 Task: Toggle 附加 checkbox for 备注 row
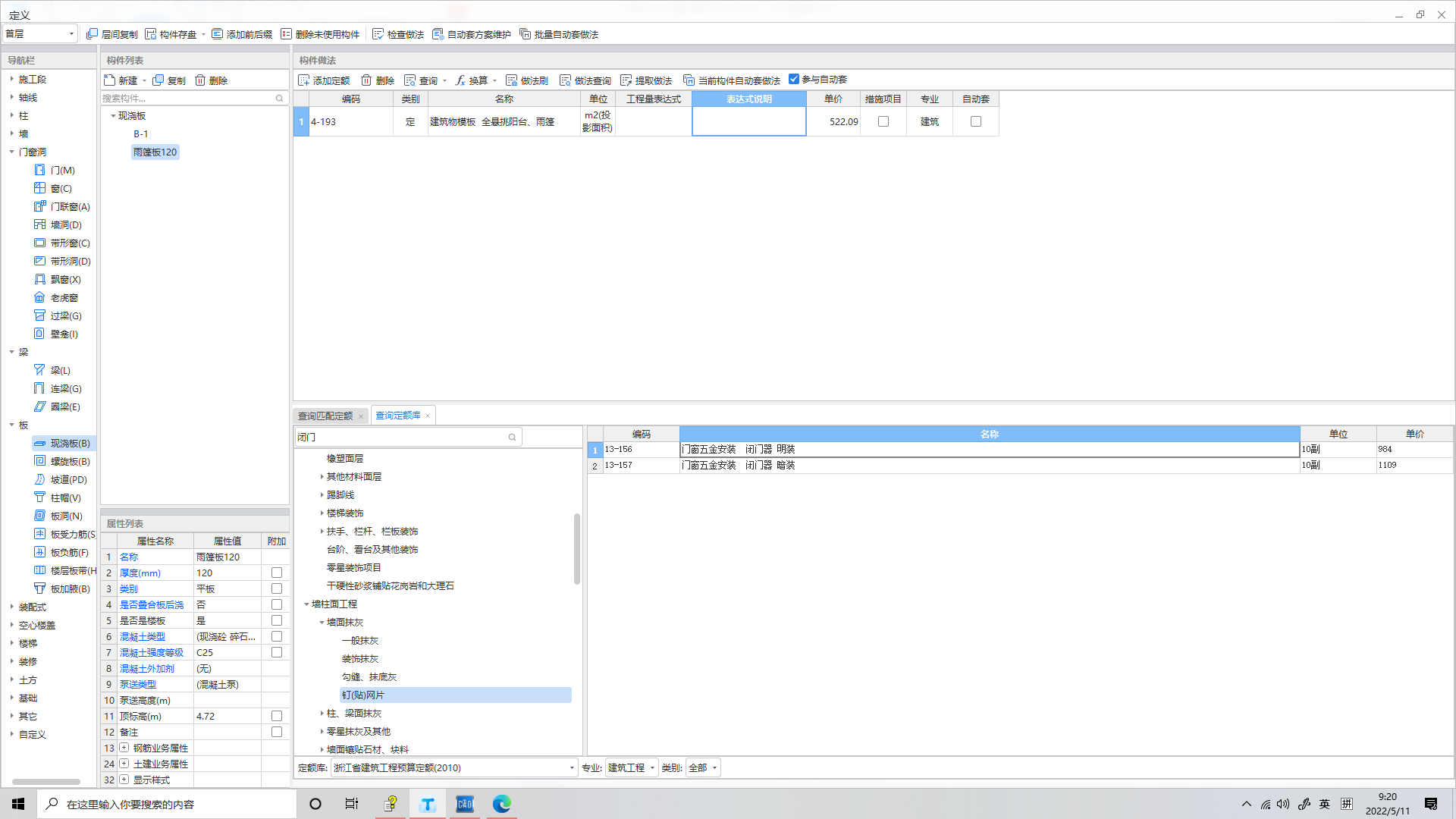(277, 733)
